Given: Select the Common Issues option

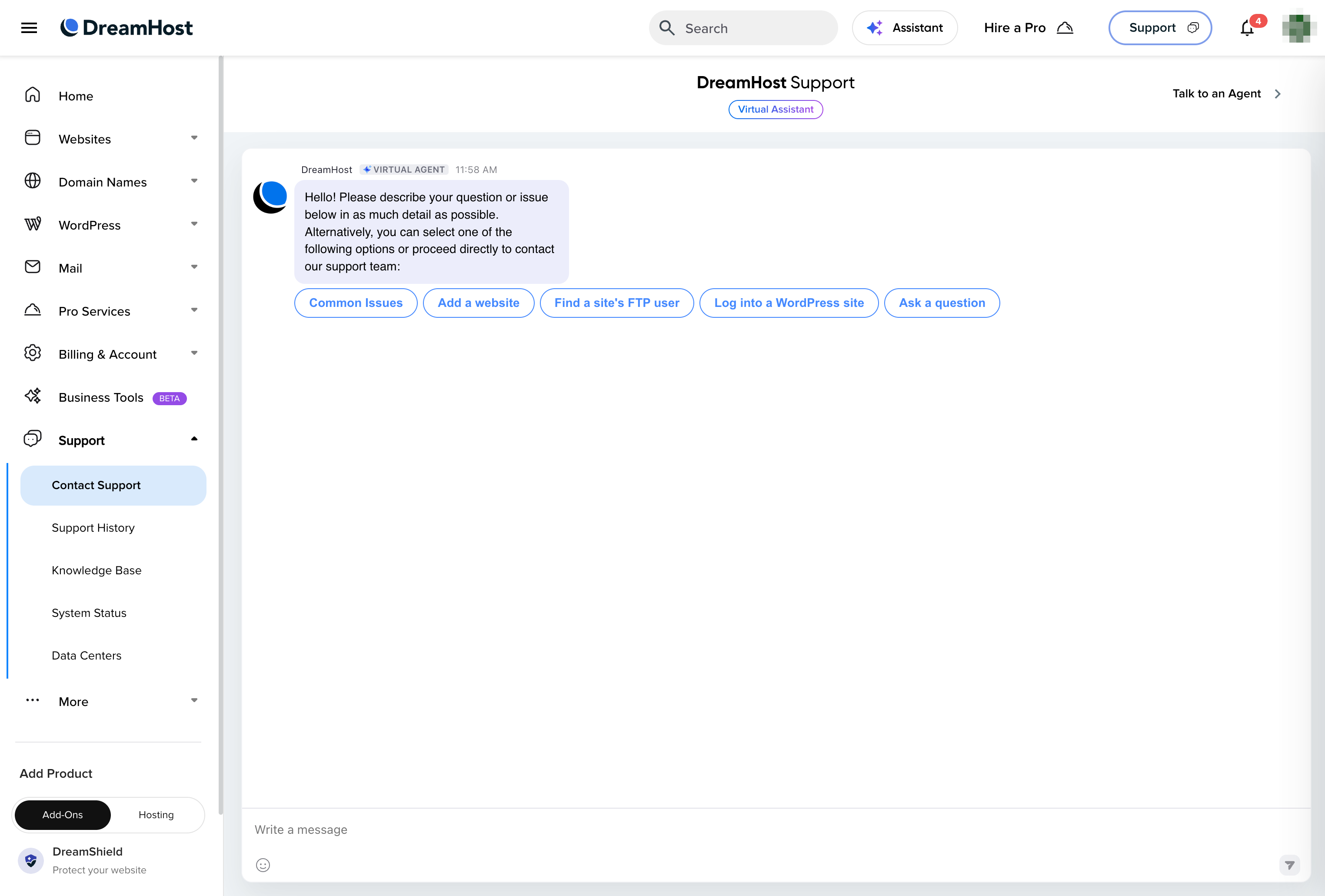Looking at the screenshot, I should (x=355, y=303).
